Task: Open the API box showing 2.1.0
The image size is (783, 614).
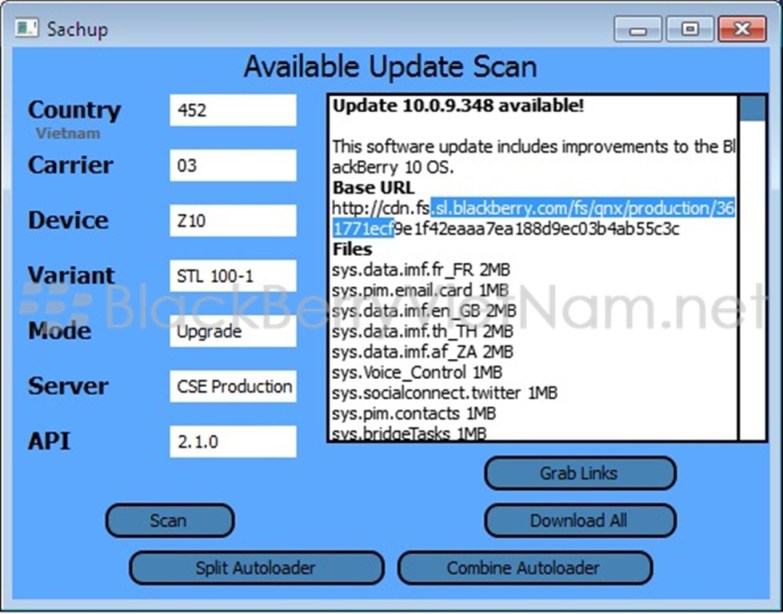Action: (233, 441)
